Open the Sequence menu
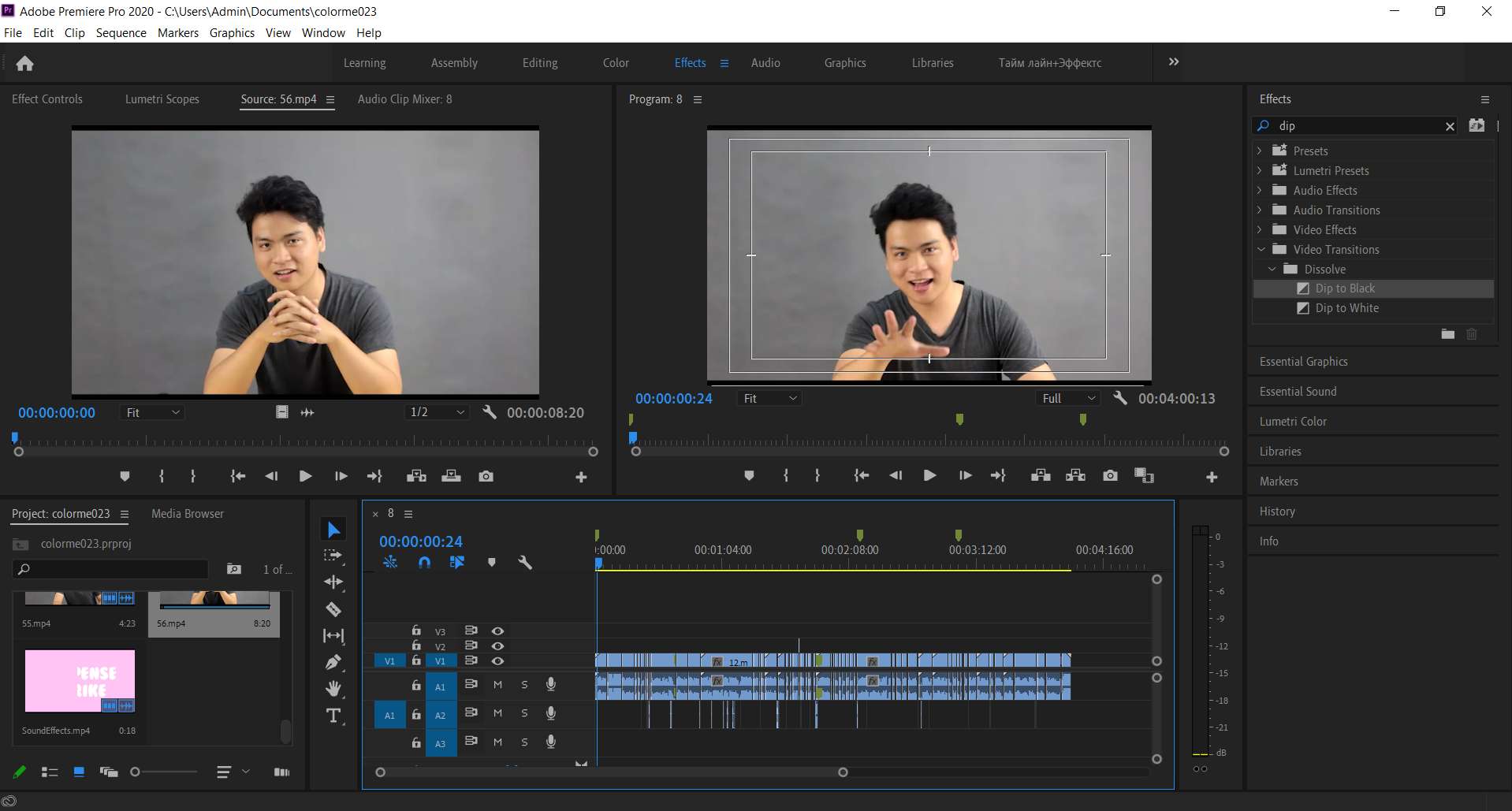This screenshot has width=1512, height=811. click(x=121, y=32)
